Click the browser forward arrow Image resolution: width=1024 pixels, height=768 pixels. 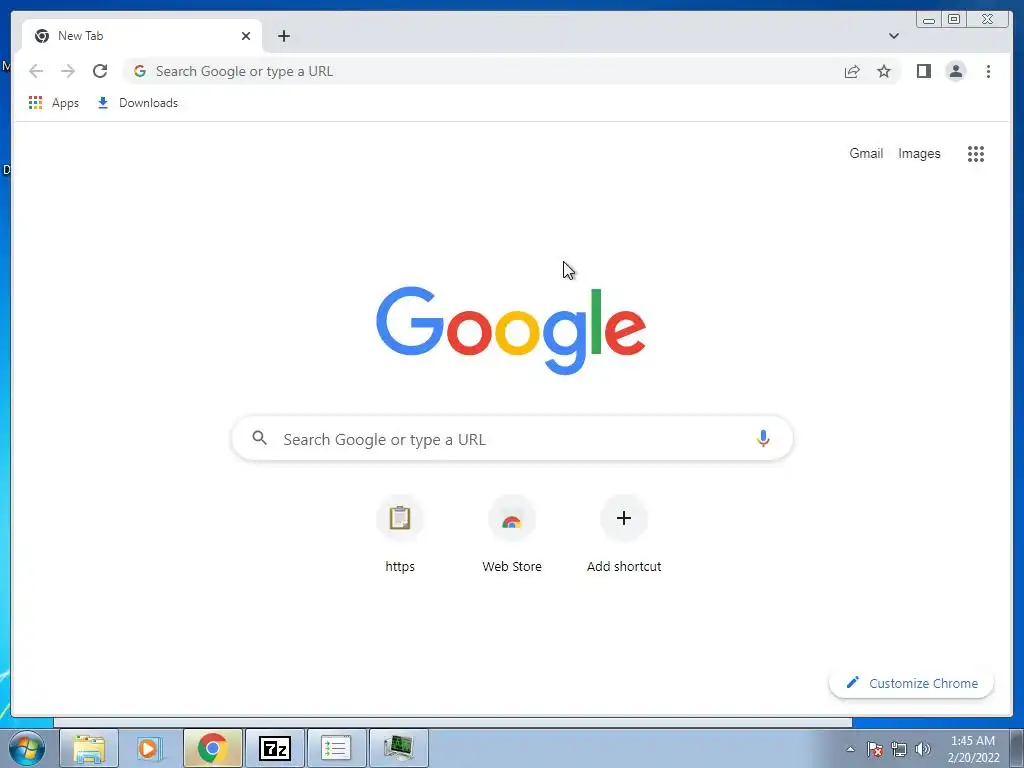point(68,71)
